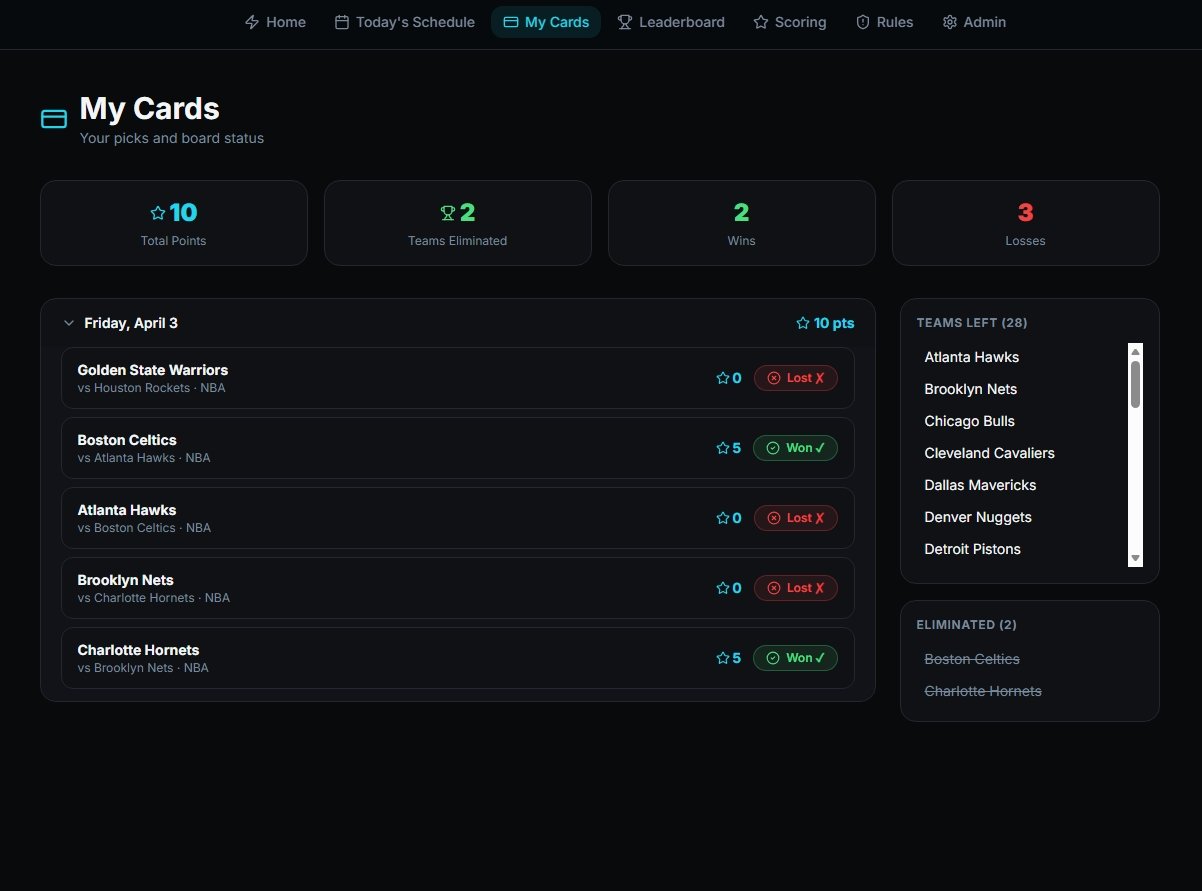Click the Lost badge on Golden State Warriors
The height and width of the screenshot is (891, 1202).
pos(795,378)
